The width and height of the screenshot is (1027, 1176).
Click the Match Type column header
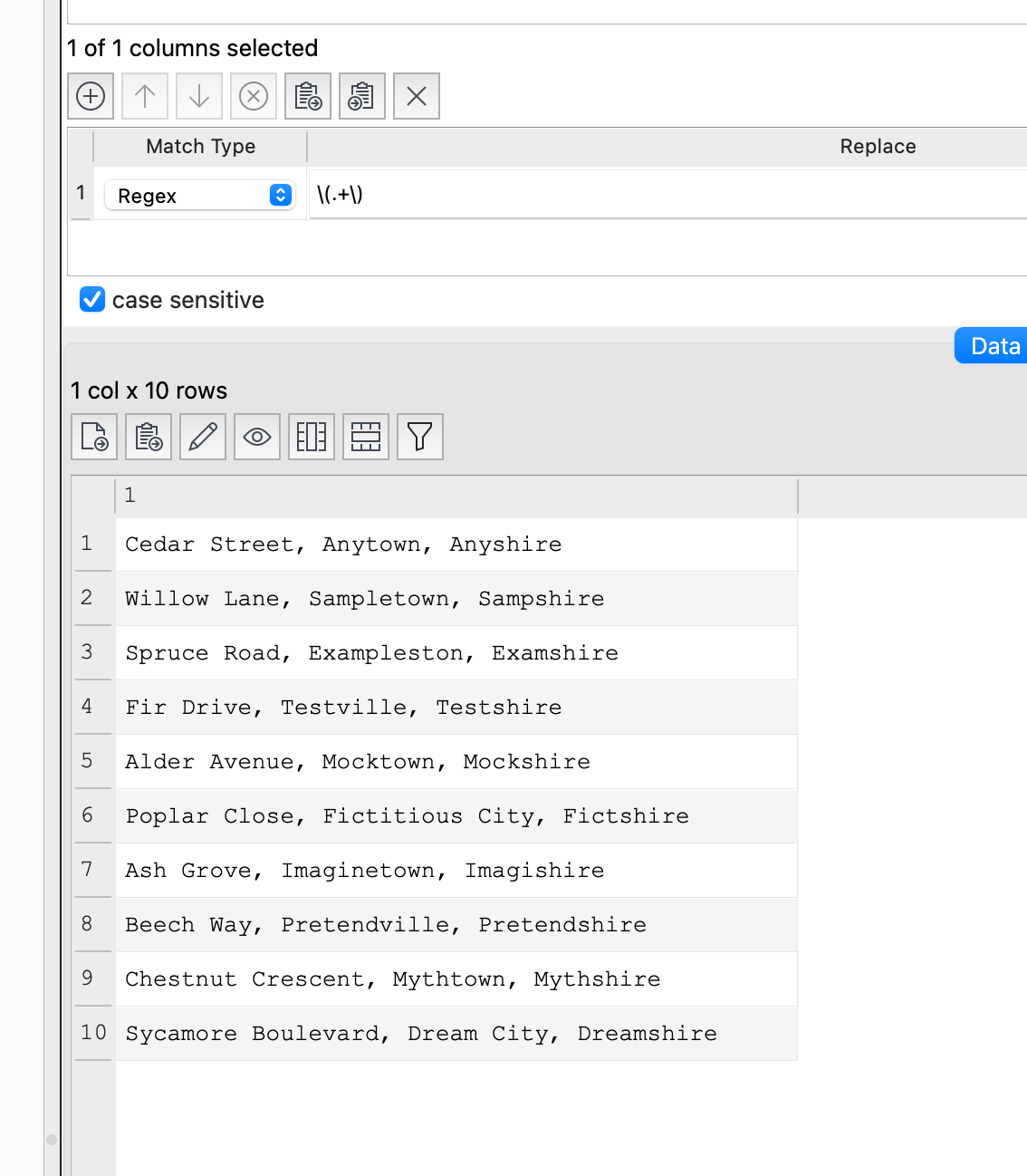(x=200, y=147)
